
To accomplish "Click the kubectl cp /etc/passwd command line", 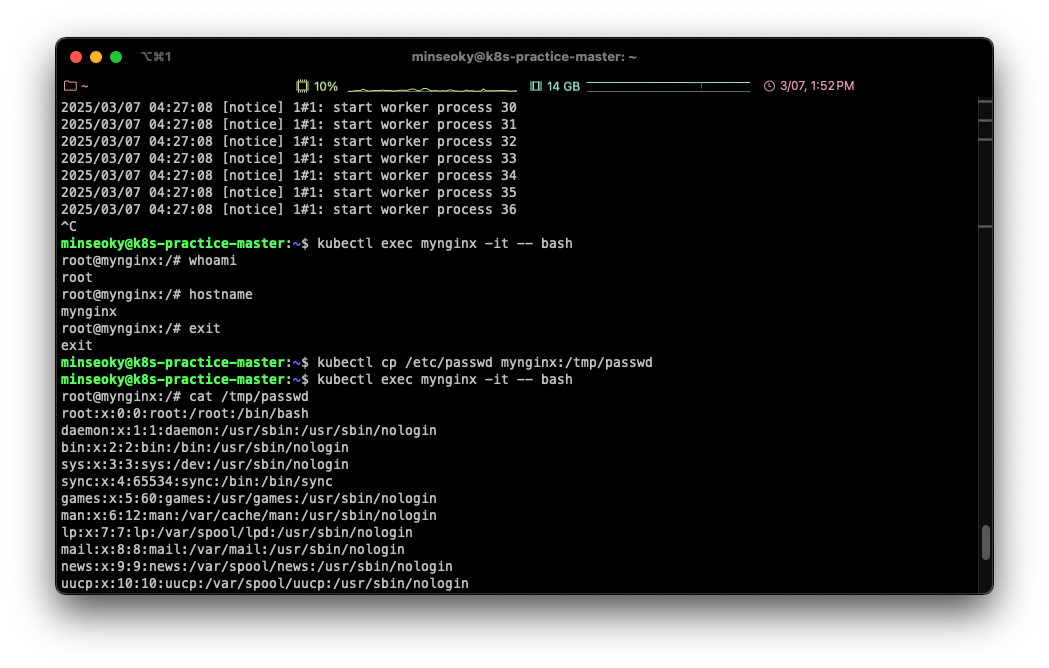I will [x=484, y=362].
